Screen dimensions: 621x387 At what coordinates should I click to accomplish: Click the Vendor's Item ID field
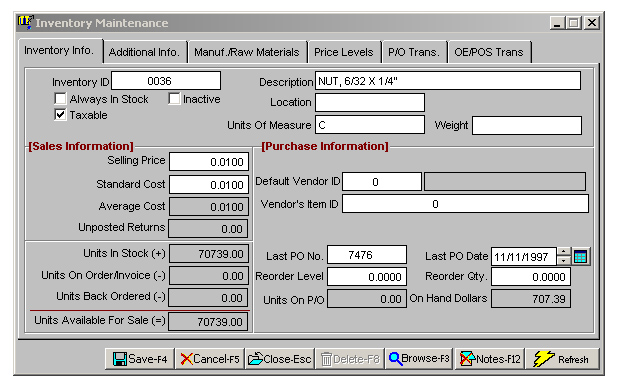point(465,204)
